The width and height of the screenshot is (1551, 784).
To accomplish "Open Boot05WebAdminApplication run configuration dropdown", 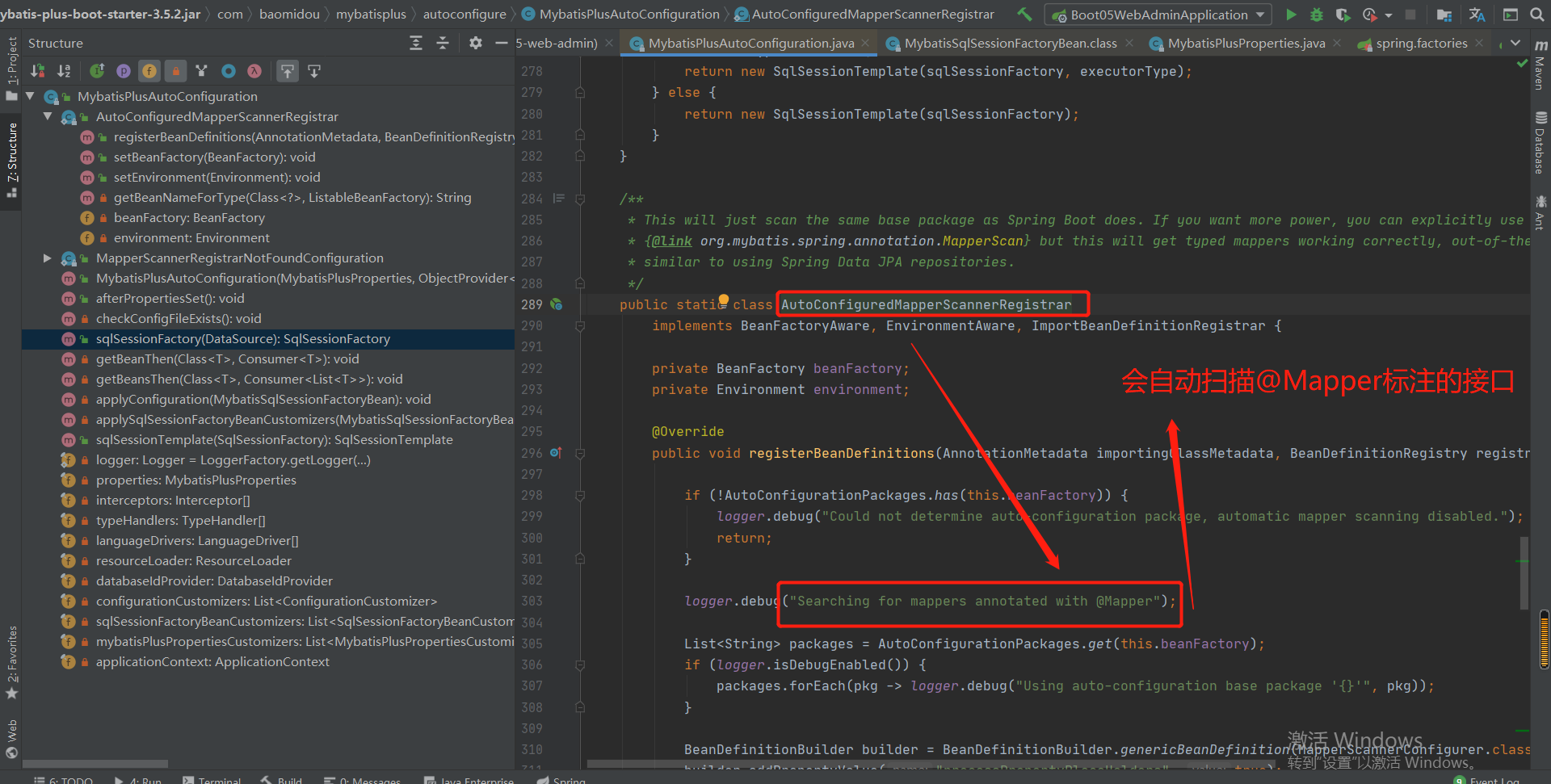I will click(x=1158, y=15).
